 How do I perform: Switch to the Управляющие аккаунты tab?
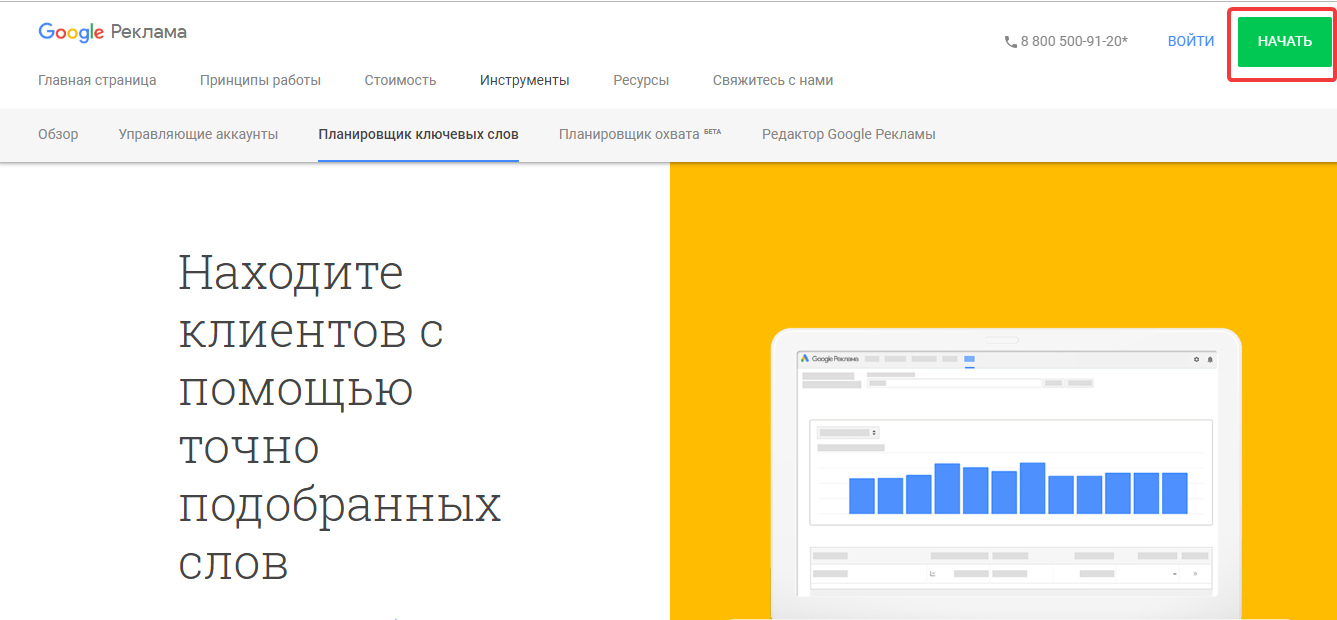click(198, 134)
